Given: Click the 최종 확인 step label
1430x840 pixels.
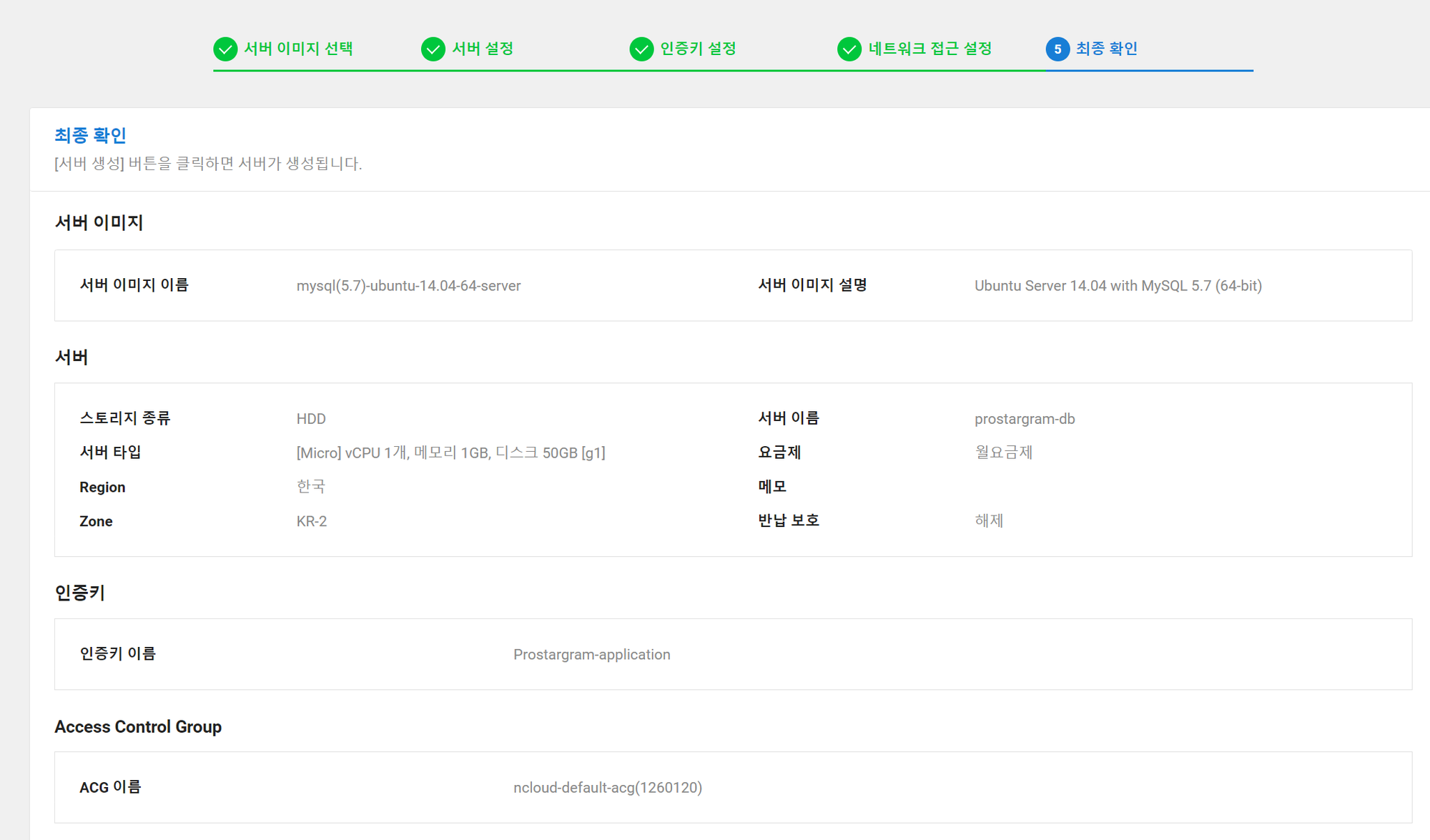Looking at the screenshot, I should click(1106, 49).
